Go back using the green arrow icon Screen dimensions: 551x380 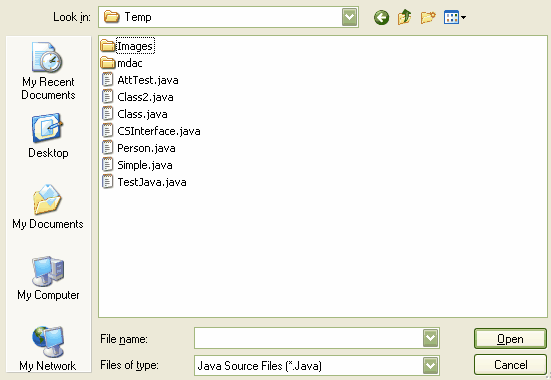point(381,17)
